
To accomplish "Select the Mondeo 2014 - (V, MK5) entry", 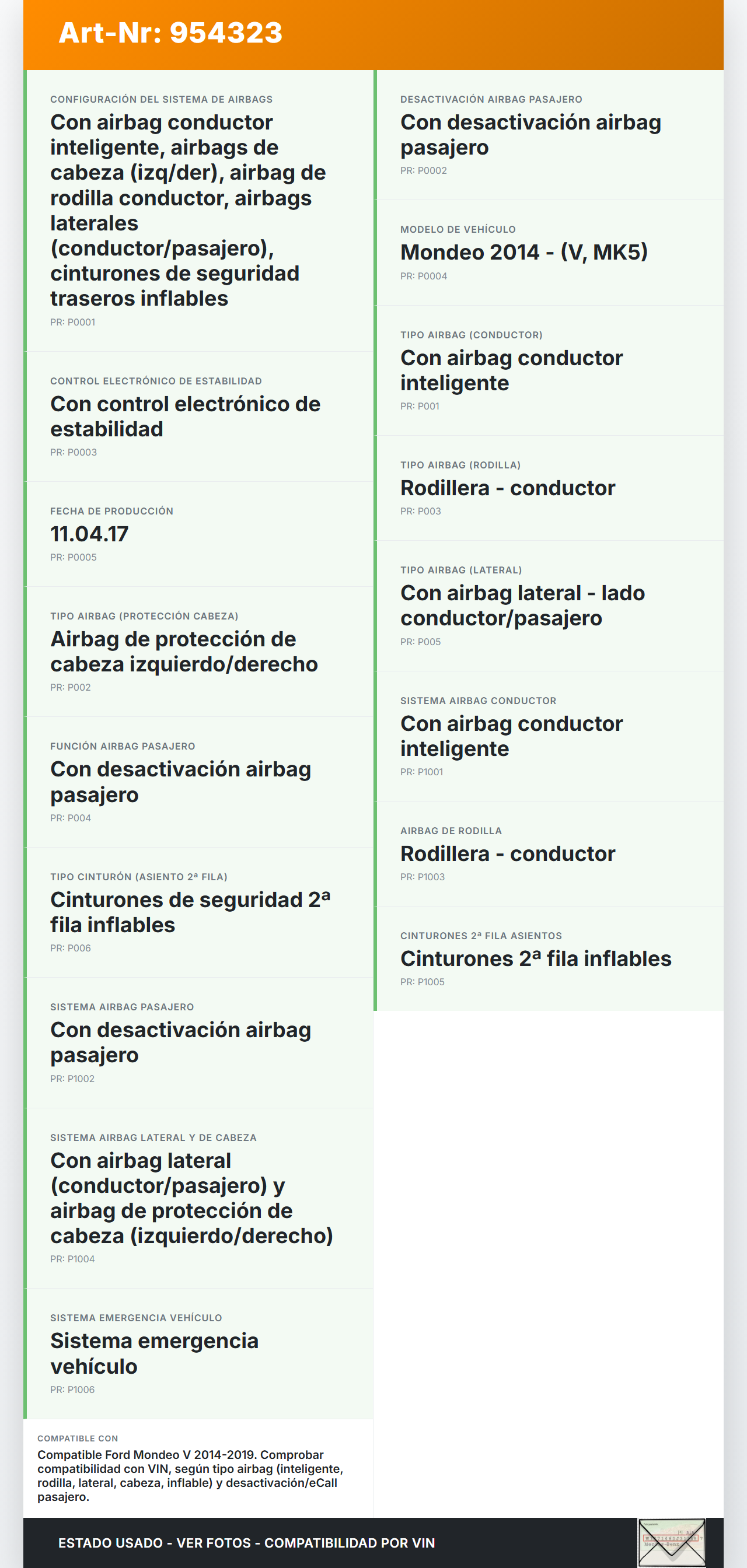I will (x=523, y=252).
